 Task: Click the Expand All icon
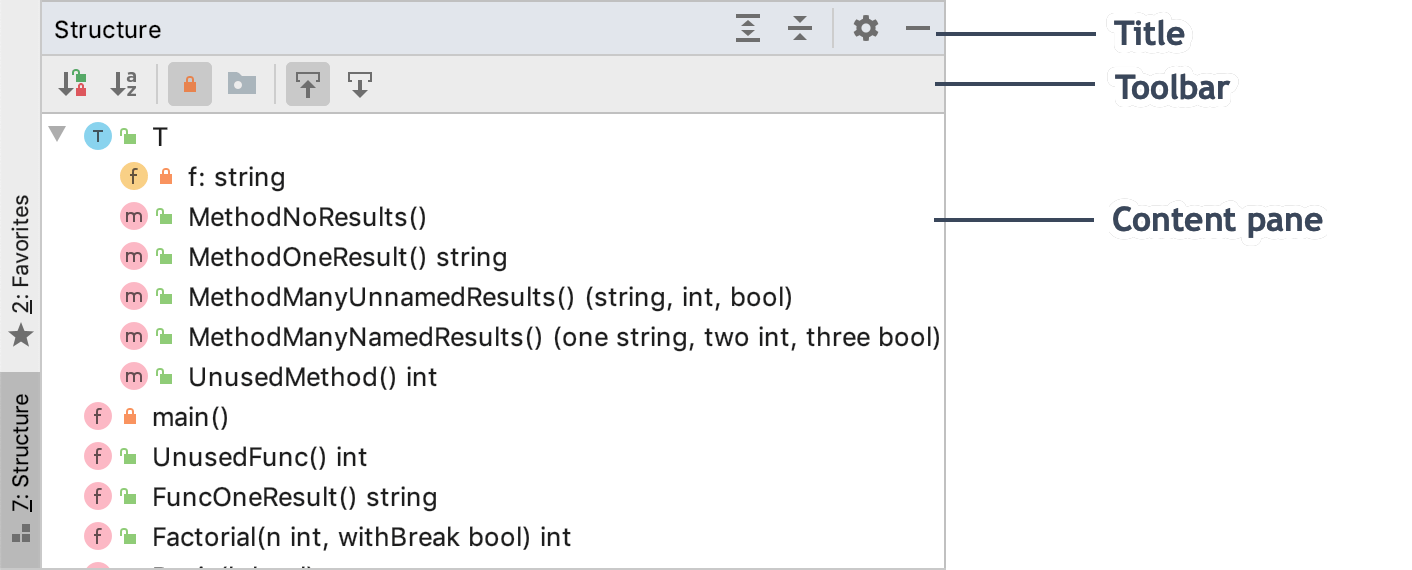click(x=748, y=29)
